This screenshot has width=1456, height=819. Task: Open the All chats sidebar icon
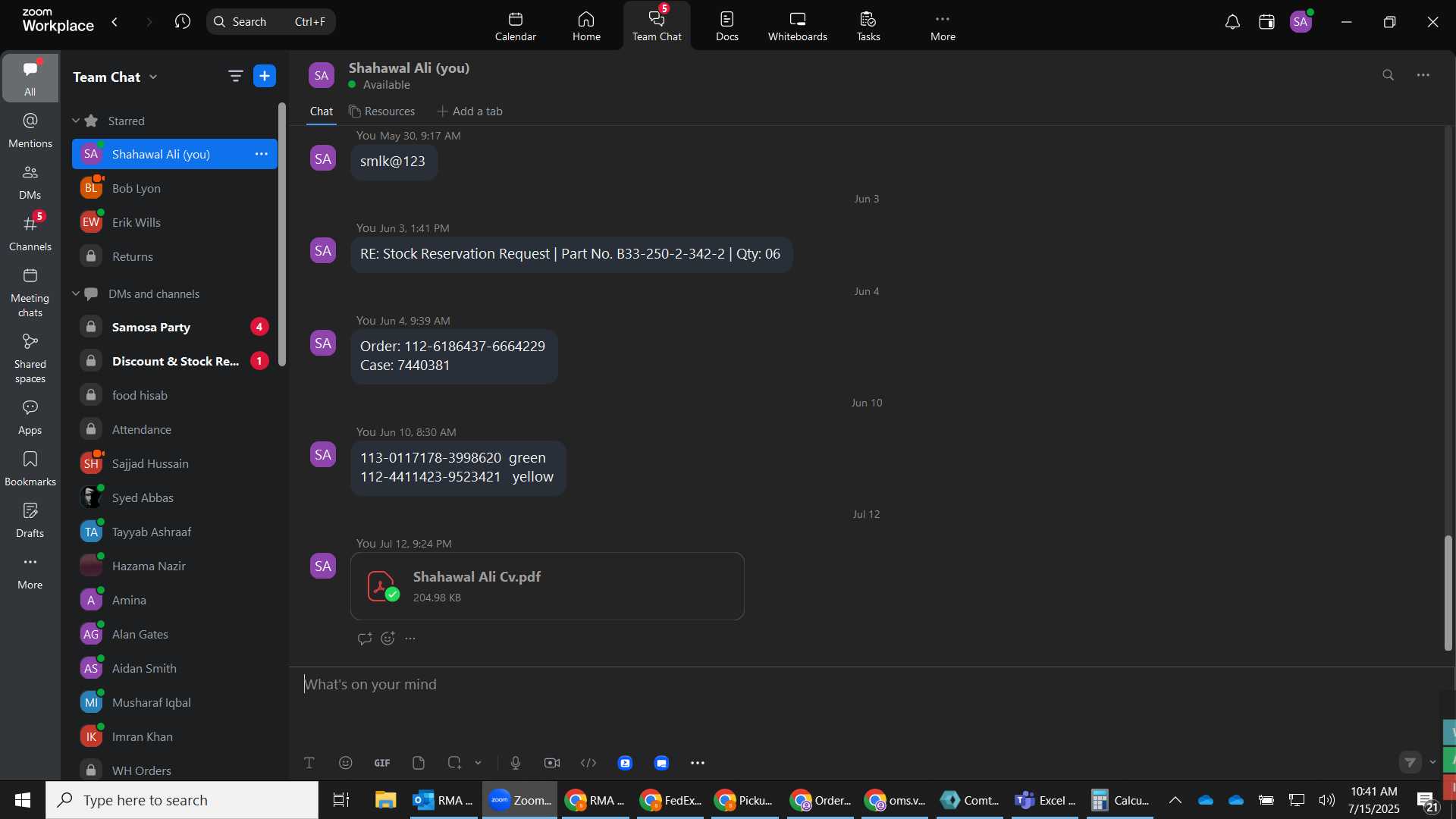[x=30, y=78]
